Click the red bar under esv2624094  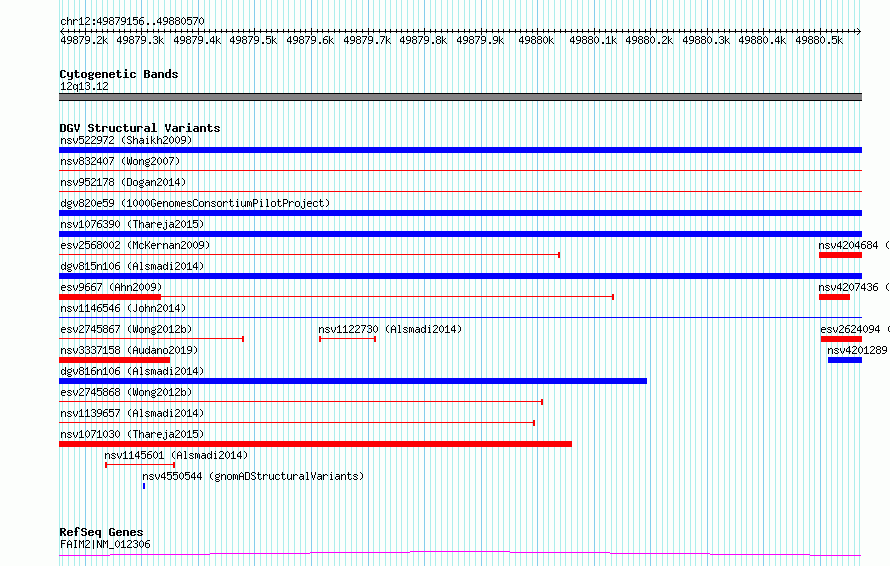(841, 339)
